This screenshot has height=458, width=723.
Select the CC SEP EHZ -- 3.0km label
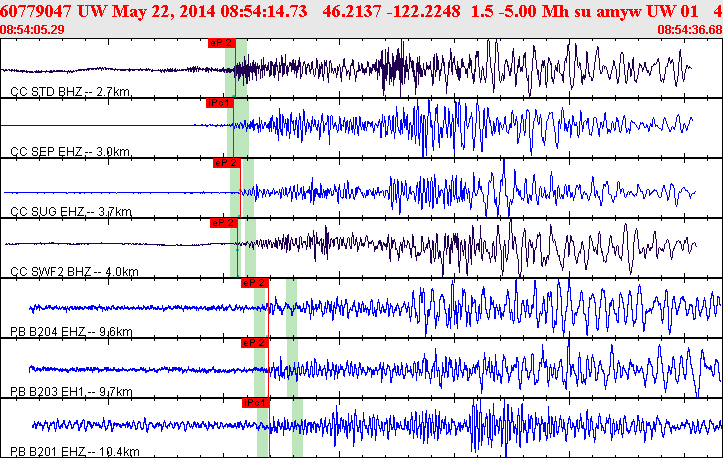(x=70, y=152)
